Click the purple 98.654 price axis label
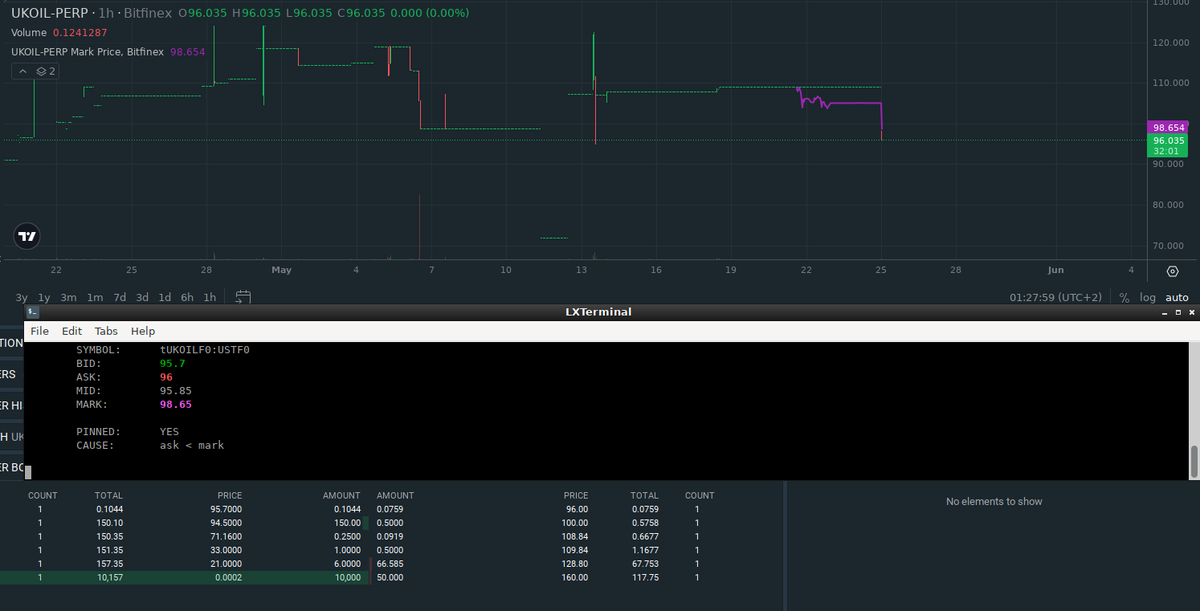Image resolution: width=1200 pixels, height=611 pixels. 1169,128
